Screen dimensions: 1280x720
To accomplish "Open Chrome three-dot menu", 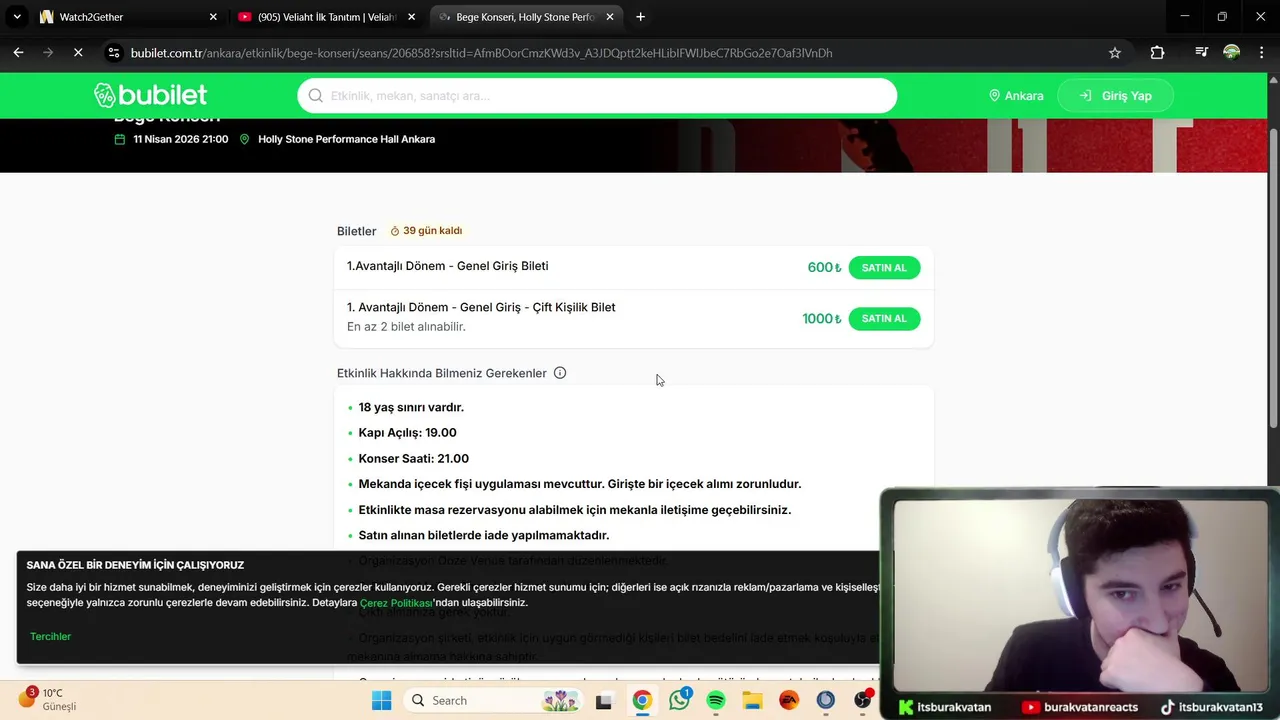I will (1261, 53).
